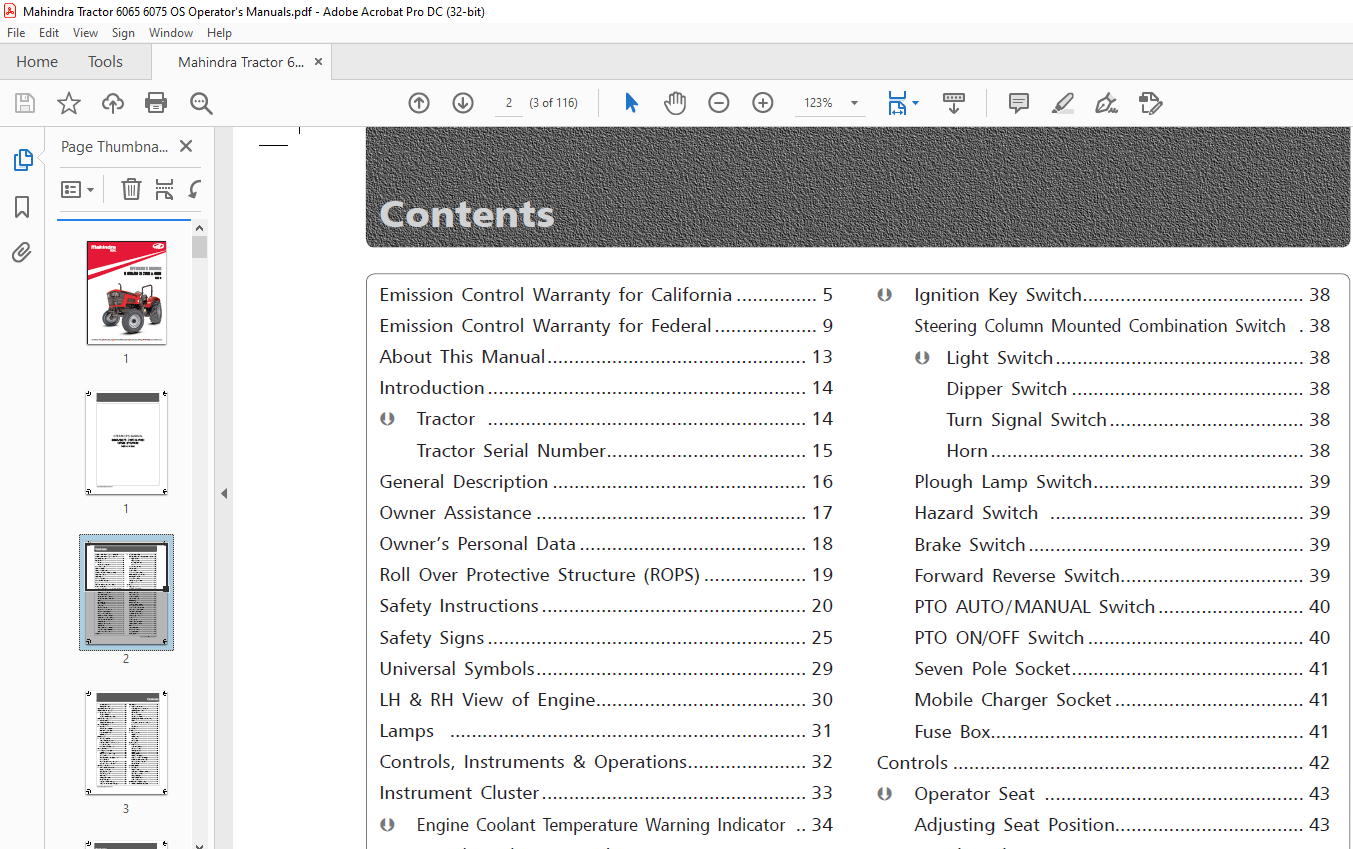Activate the Selection arrow tool
The height and width of the screenshot is (849, 1353).
631,103
